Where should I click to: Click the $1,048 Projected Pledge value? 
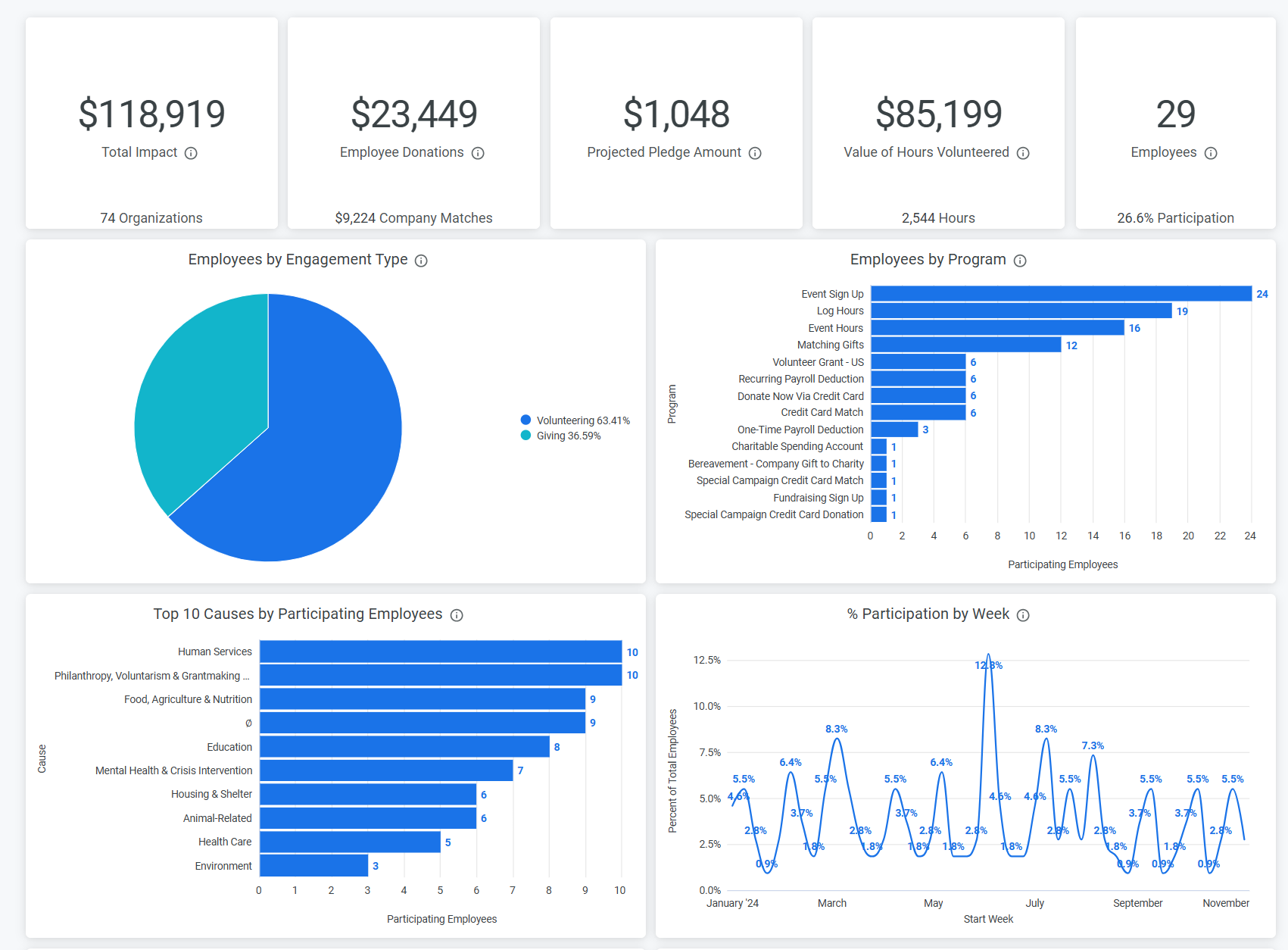pyautogui.click(x=676, y=114)
